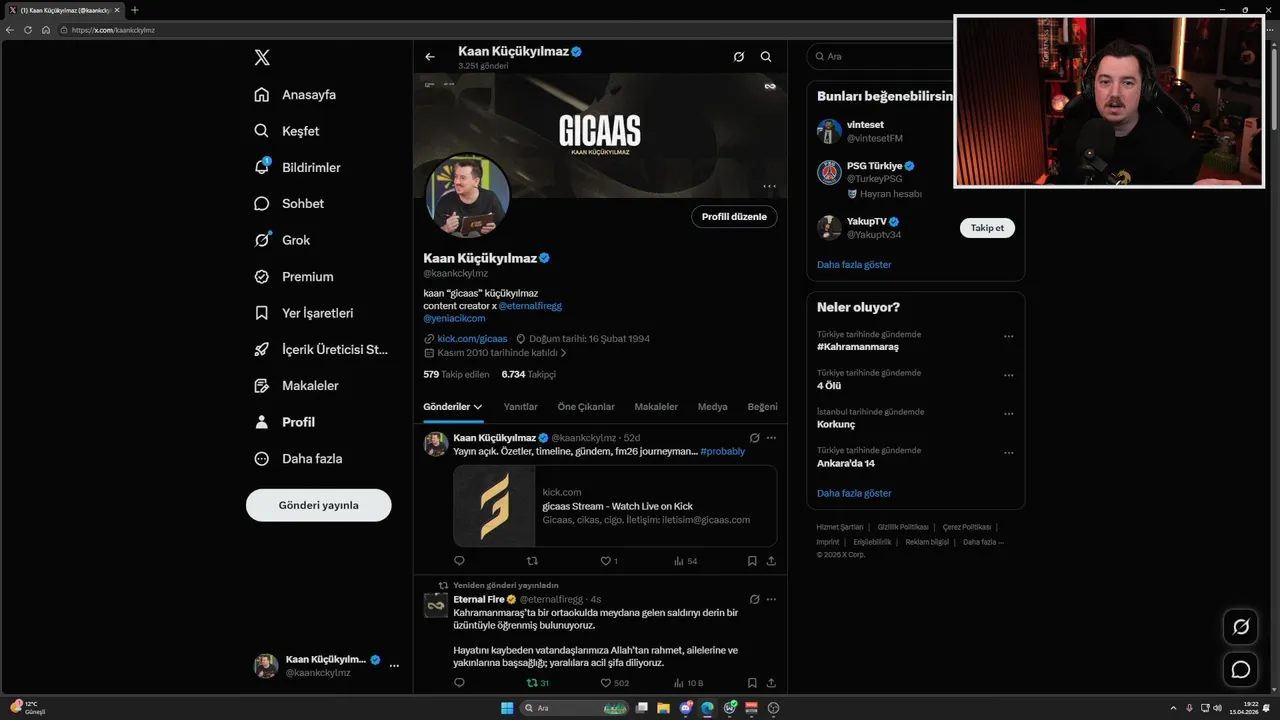This screenshot has width=1280, height=720.
Task: View analytics showing 54 views
Action: point(686,561)
